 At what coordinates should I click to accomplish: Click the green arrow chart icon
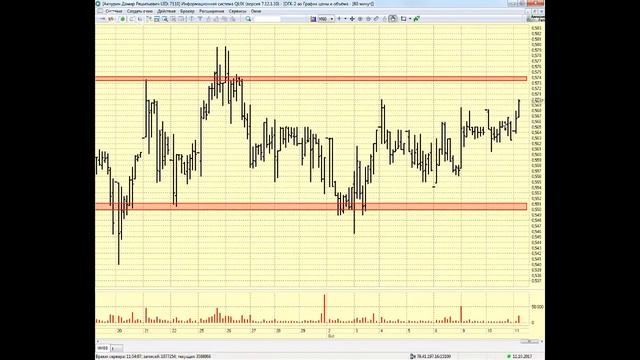pyautogui.click(x=417, y=19)
